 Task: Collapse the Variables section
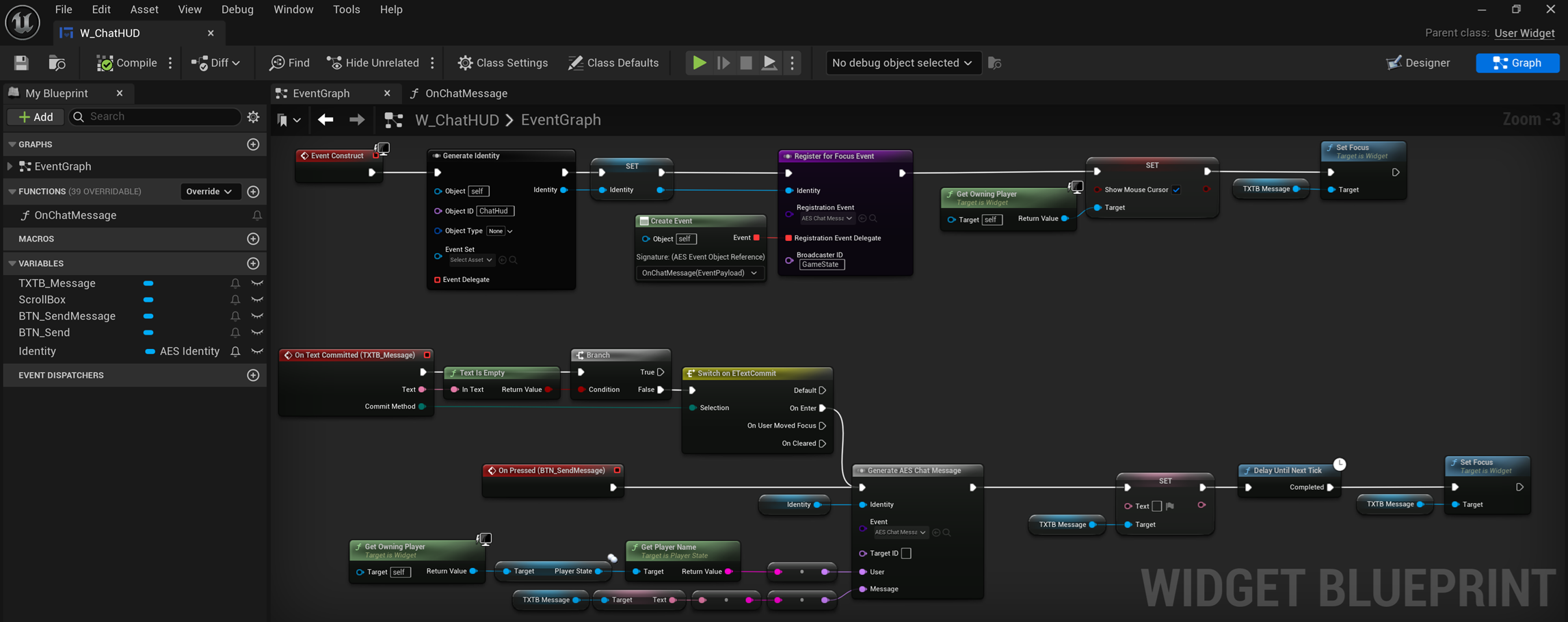11,263
